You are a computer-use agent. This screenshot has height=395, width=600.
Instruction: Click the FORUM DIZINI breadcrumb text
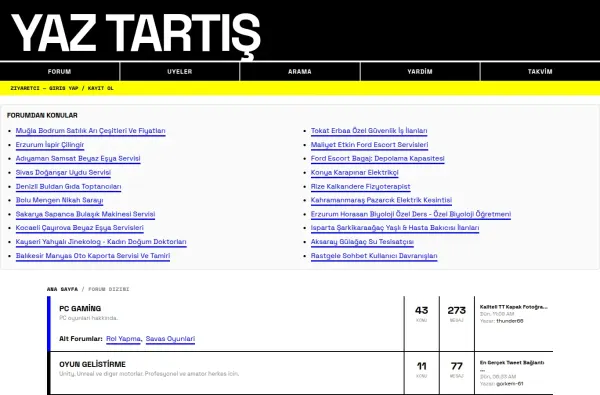click(109, 289)
